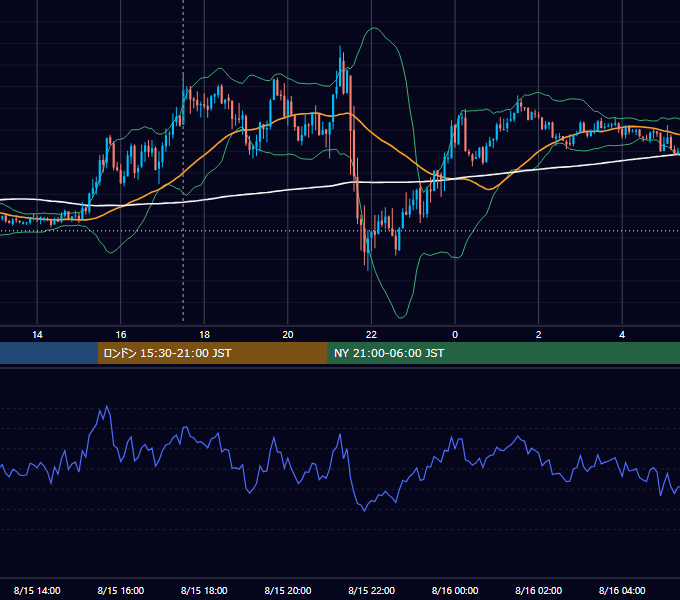Click the 4 hour axis label
The image size is (680, 600).
(x=622, y=335)
